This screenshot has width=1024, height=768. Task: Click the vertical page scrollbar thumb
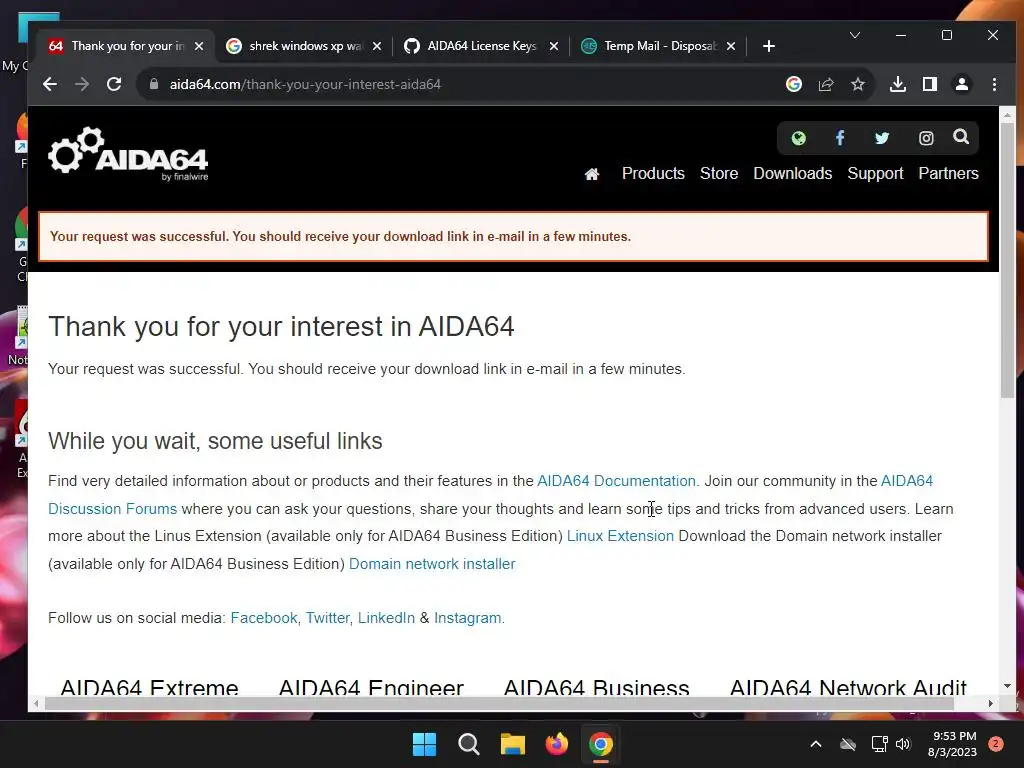[x=1007, y=261]
